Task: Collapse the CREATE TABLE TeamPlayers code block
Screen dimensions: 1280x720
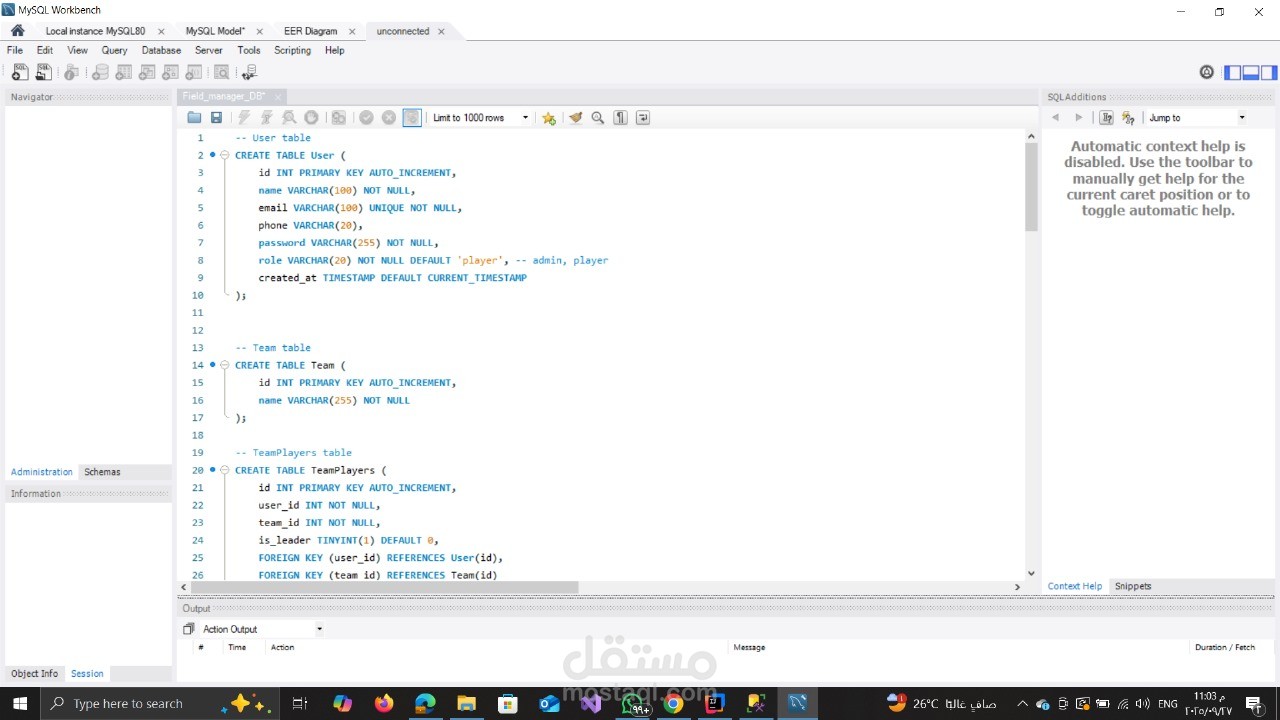Action: 225,470
